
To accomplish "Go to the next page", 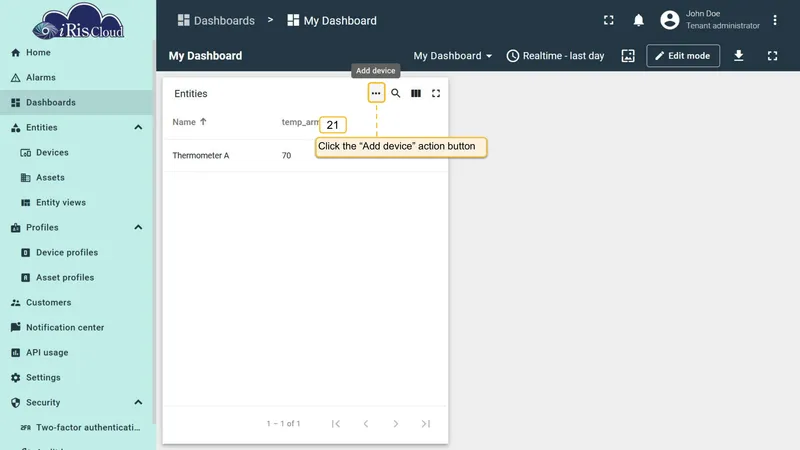I will point(395,423).
